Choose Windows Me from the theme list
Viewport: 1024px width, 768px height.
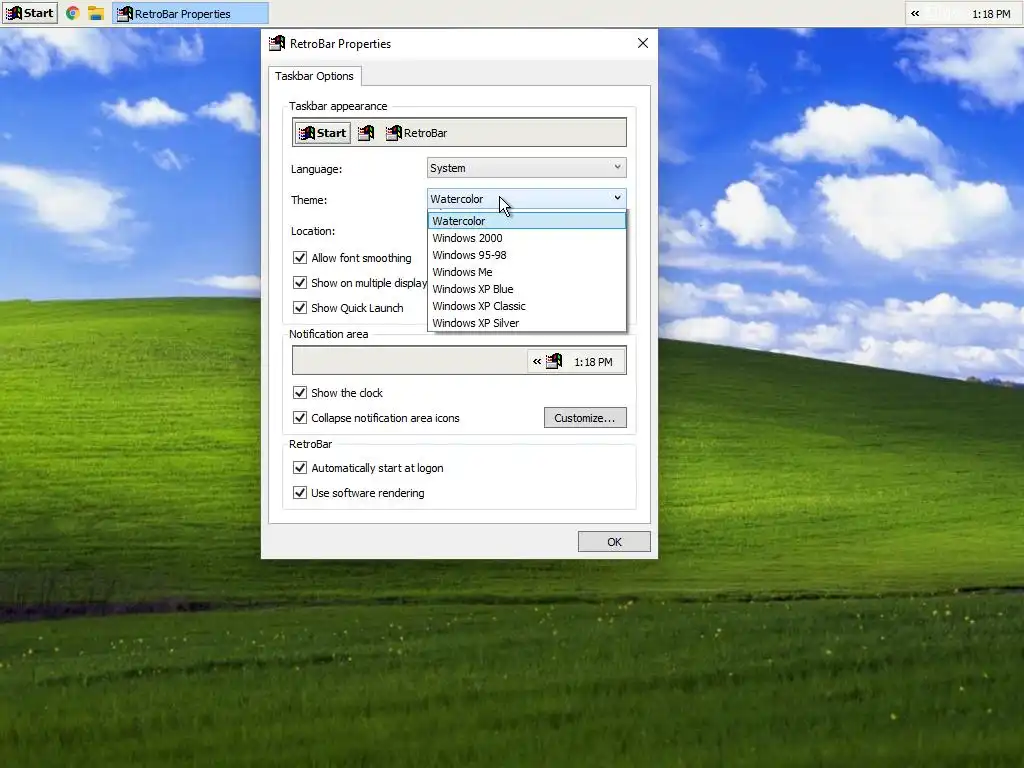[526, 272]
